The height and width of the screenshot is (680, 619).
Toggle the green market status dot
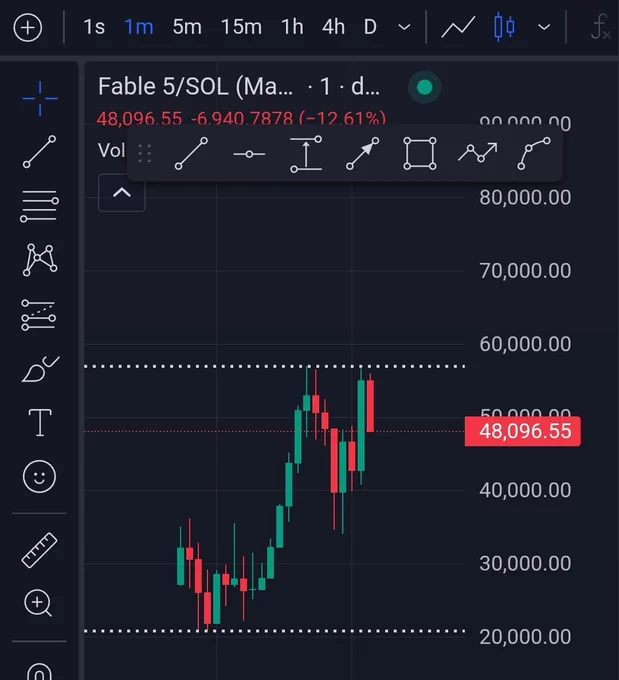425,87
